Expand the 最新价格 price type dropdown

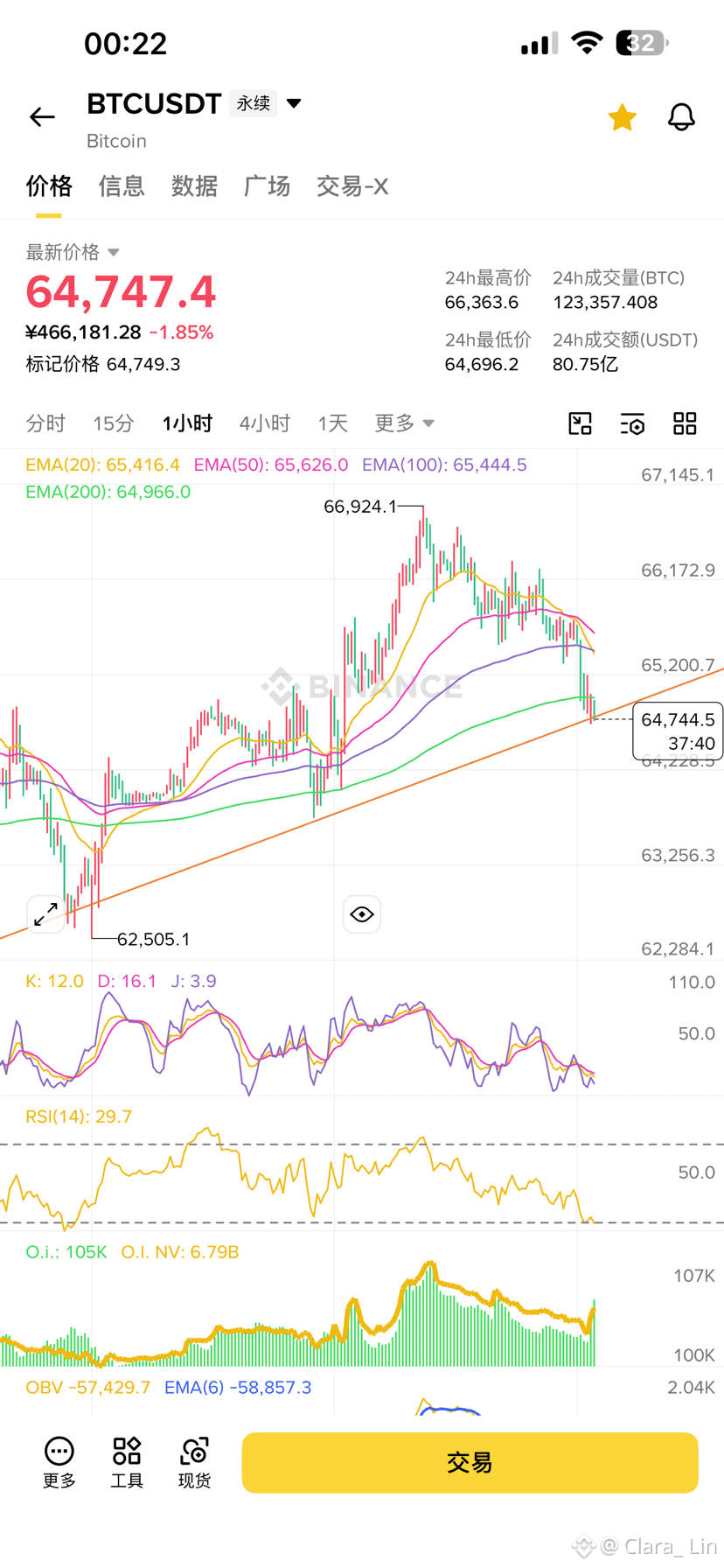tap(73, 252)
